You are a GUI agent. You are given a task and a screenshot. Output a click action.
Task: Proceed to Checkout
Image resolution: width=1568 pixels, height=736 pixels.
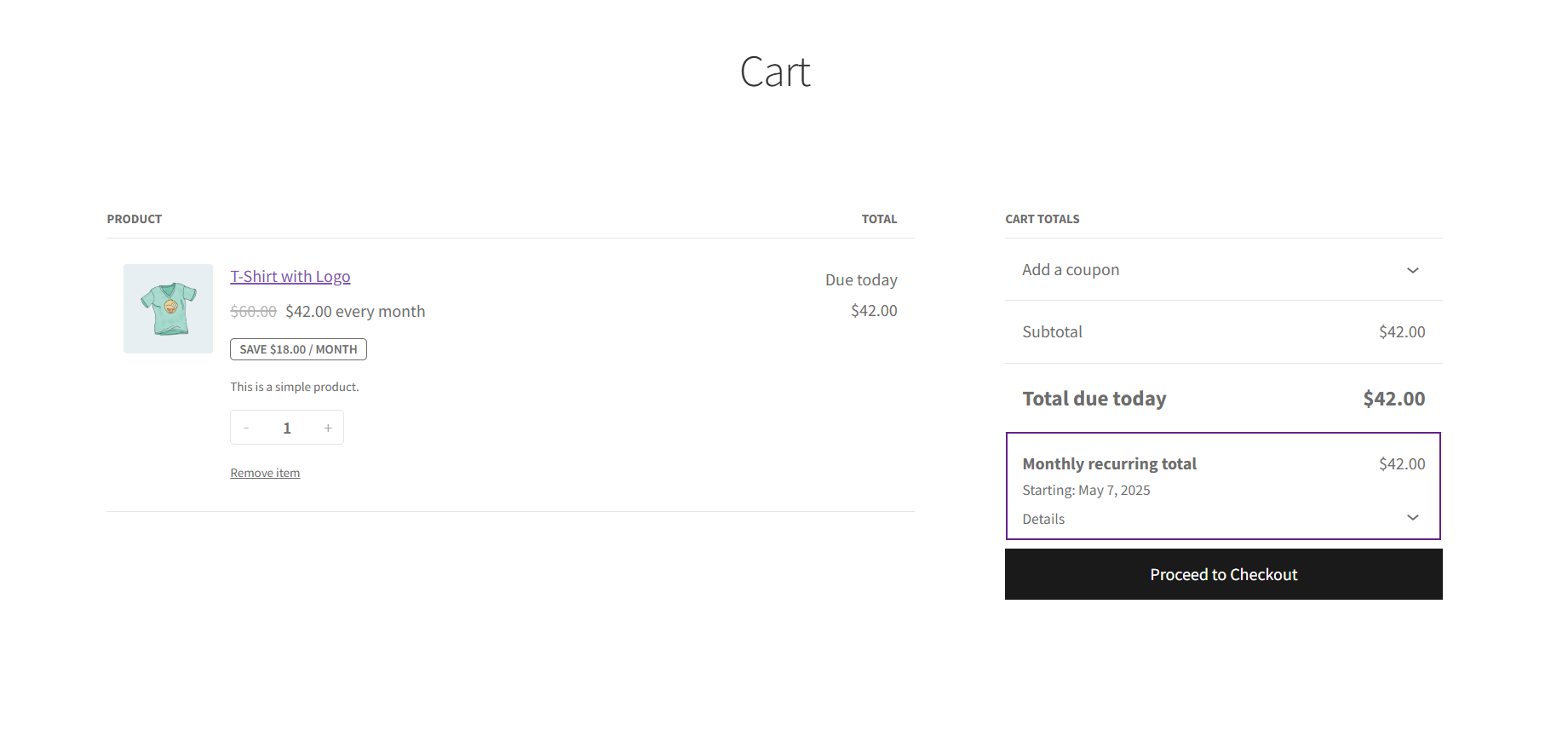click(1223, 574)
